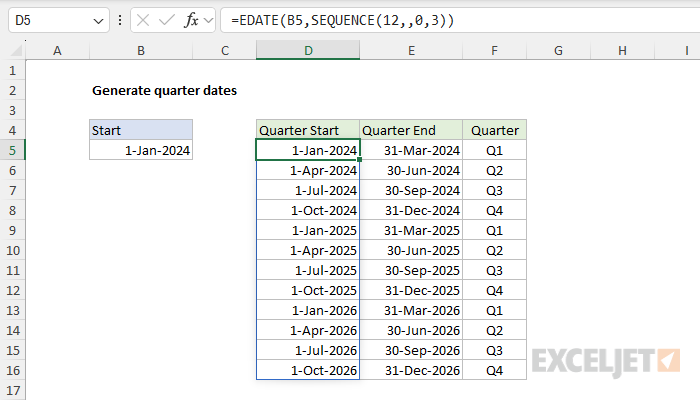Select the 31-Dec-2025 cell
The width and height of the screenshot is (700, 400).
pyautogui.click(x=411, y=291)
